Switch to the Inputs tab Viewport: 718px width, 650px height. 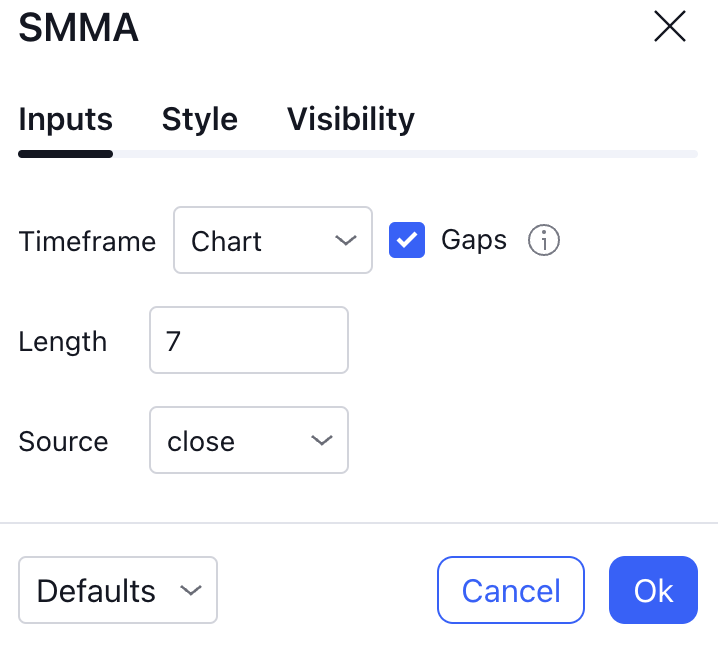tap(65, 120)
